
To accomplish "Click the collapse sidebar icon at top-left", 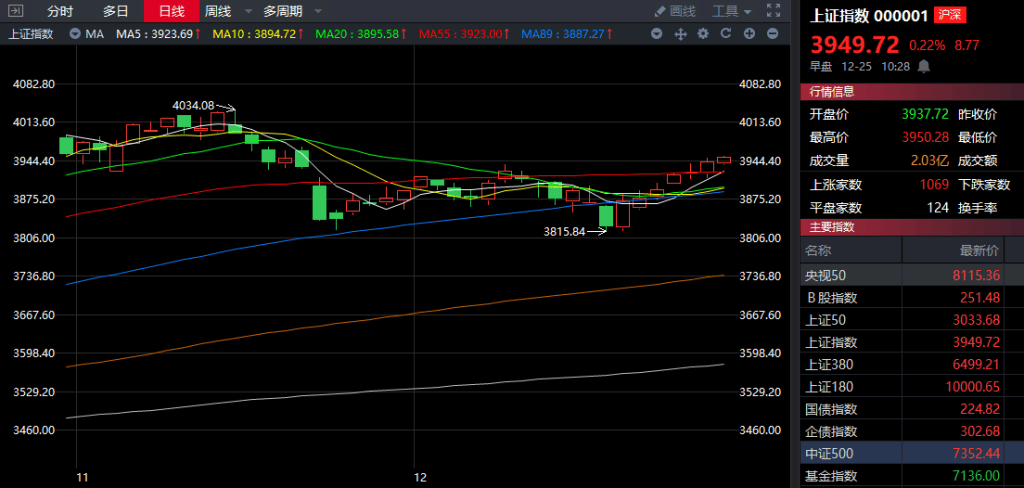I will coord(13,11).
